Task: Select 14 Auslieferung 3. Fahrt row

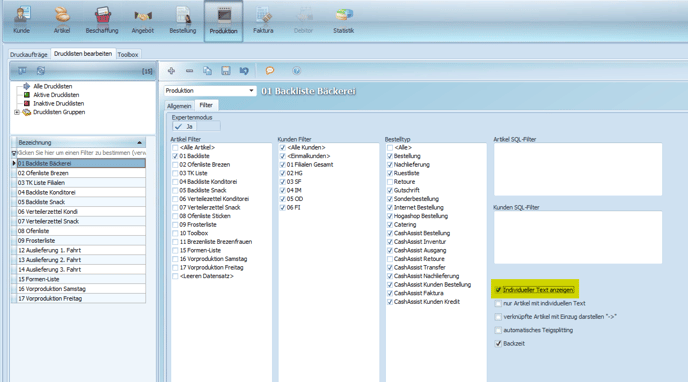Action: (x=81, y=270)
